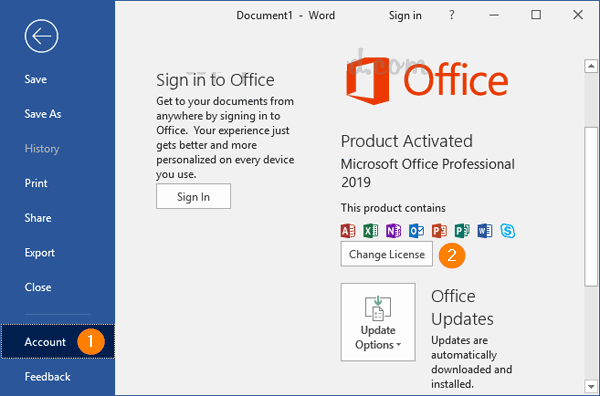Click the scrollbar down arrow
The image size is (600, 396).
click(x=591, y=386)
